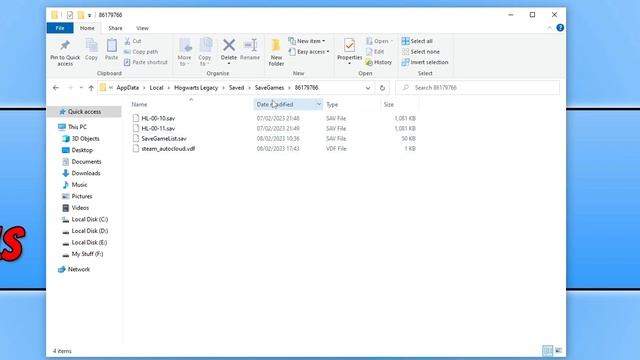Open Local Disk (D:)

point(89,231)
